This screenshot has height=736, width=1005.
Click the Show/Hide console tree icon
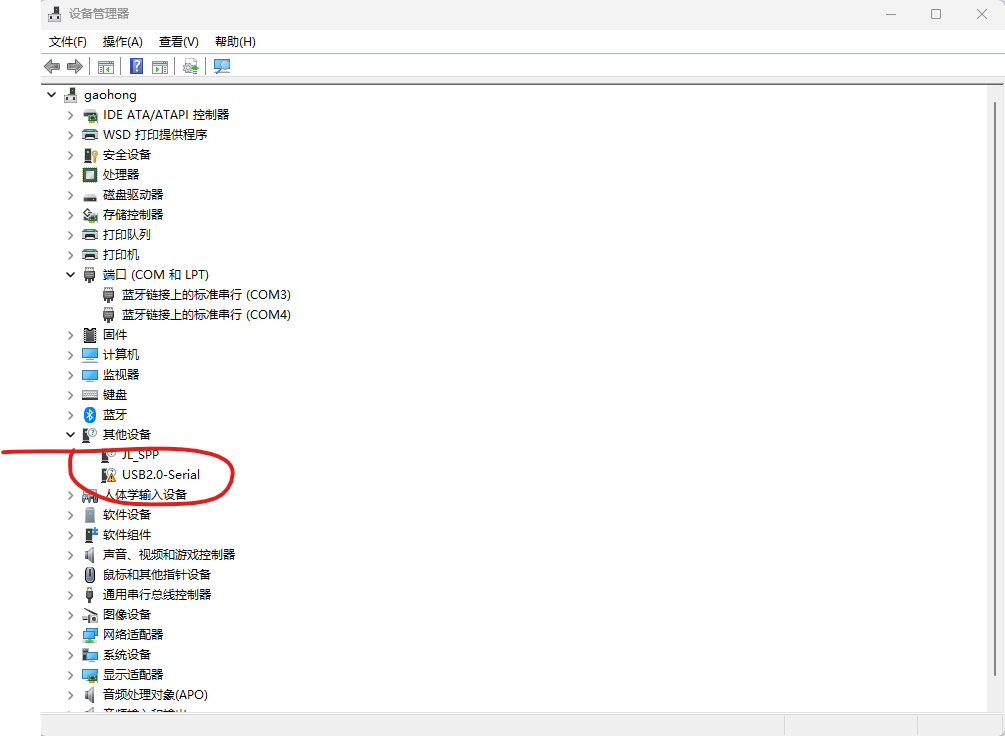click(x=106, y=66)
